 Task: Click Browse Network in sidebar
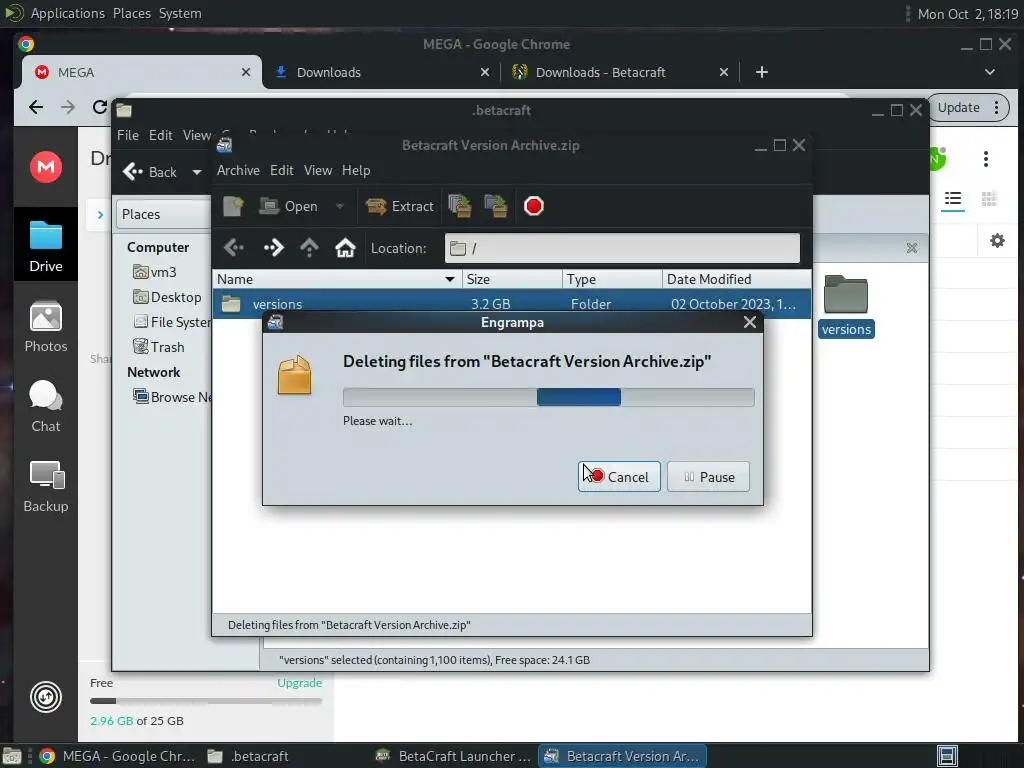(172, 397)
